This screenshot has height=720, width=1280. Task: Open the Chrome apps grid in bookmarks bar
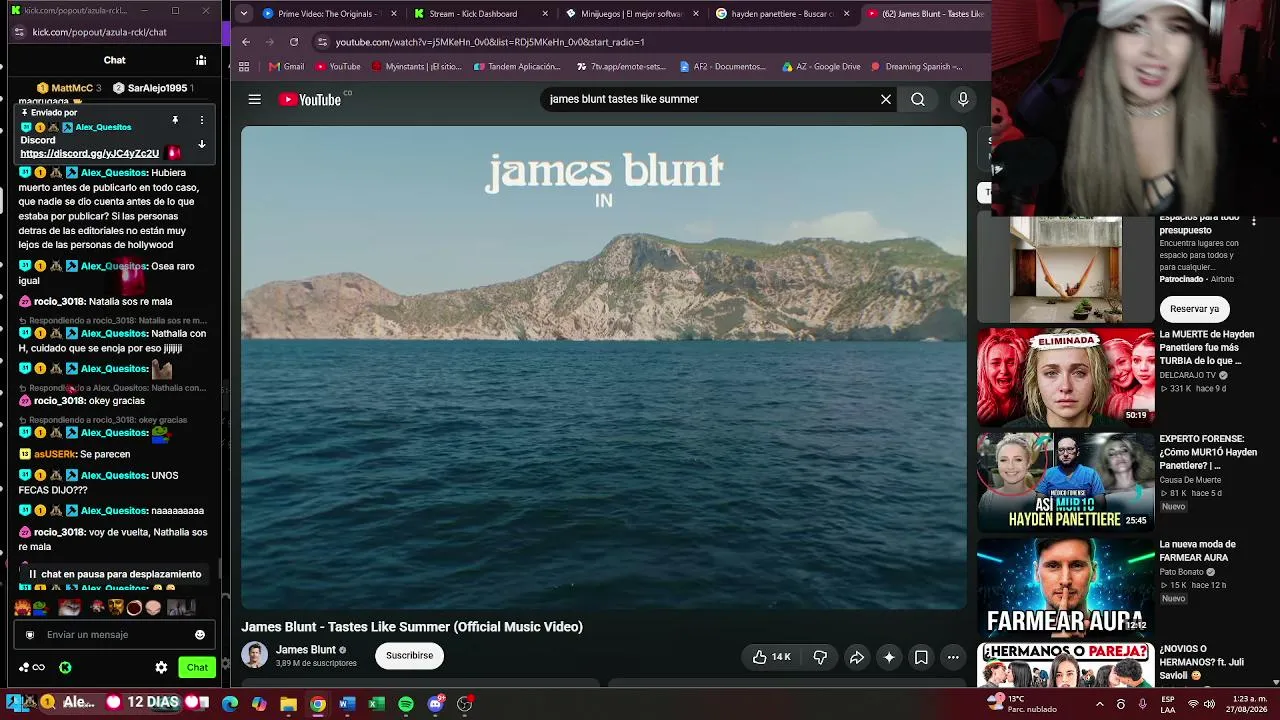244,67
